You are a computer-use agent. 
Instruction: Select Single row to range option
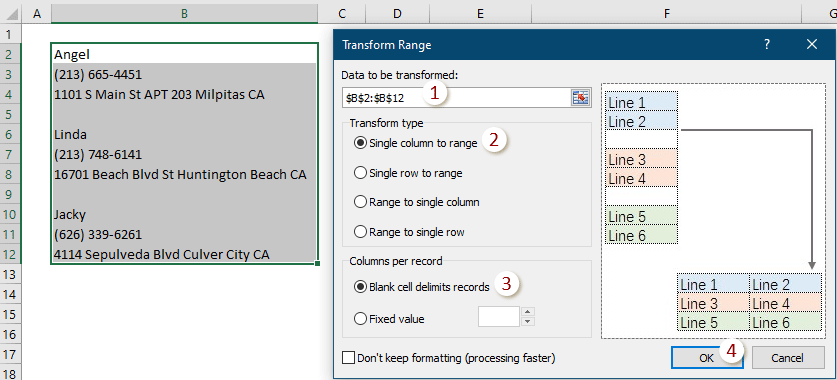pyautogui.click(x=408, y=173)
